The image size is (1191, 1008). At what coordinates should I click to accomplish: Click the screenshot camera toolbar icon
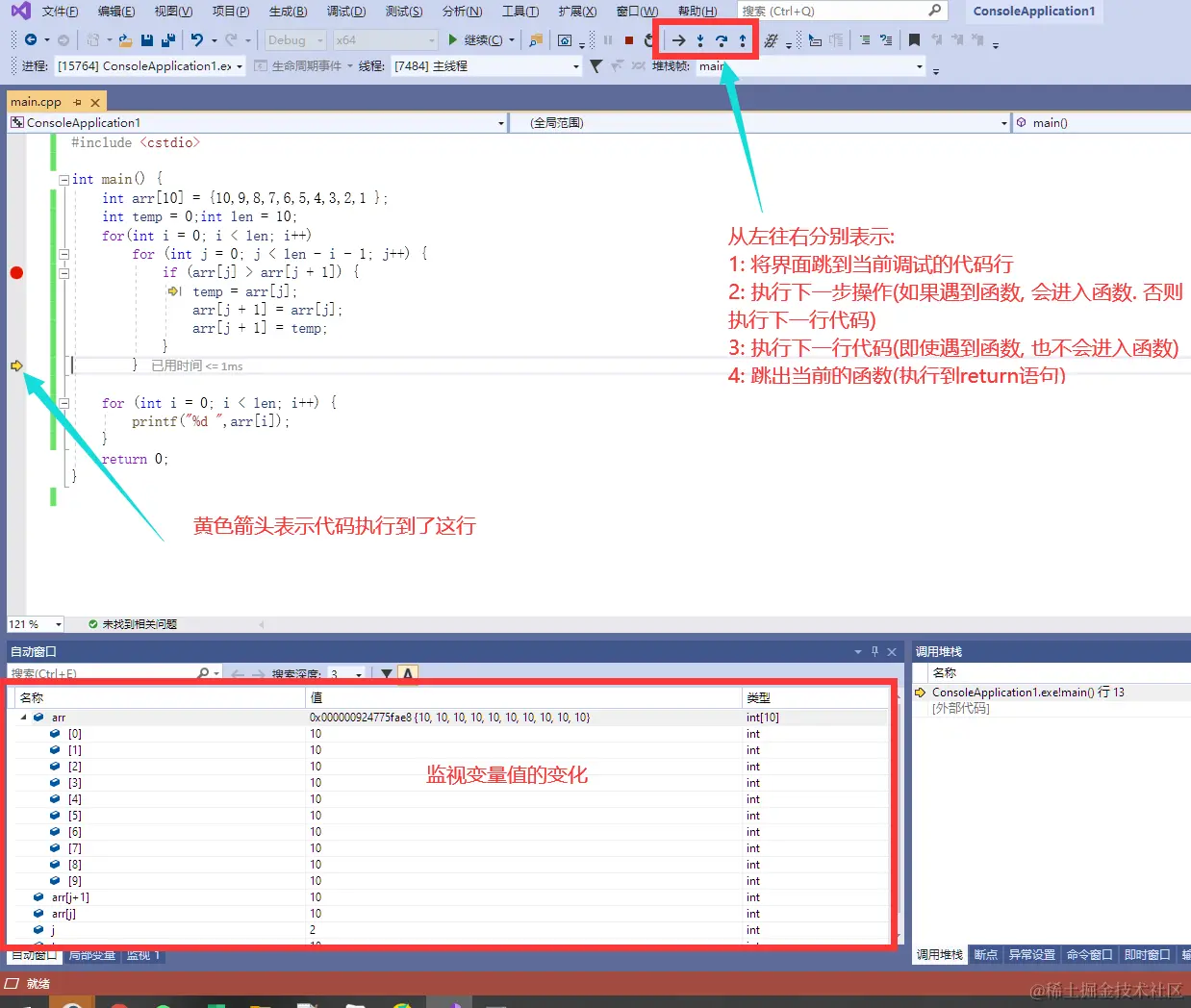[565, 40]
